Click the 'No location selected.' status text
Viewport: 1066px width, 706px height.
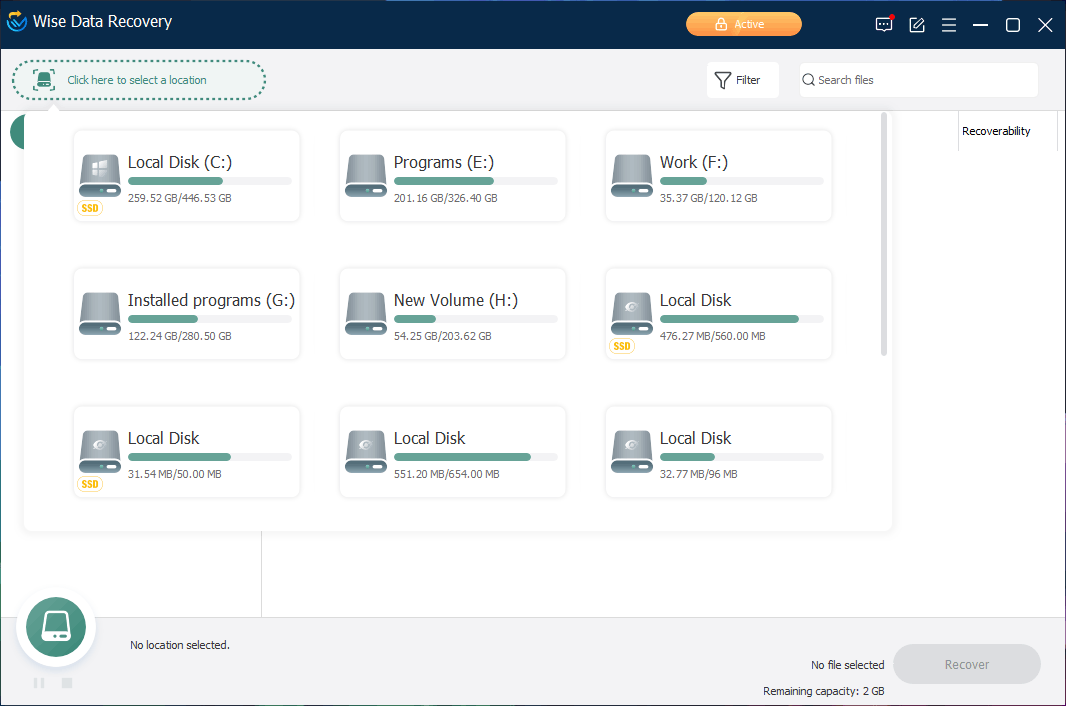(179, 645)
